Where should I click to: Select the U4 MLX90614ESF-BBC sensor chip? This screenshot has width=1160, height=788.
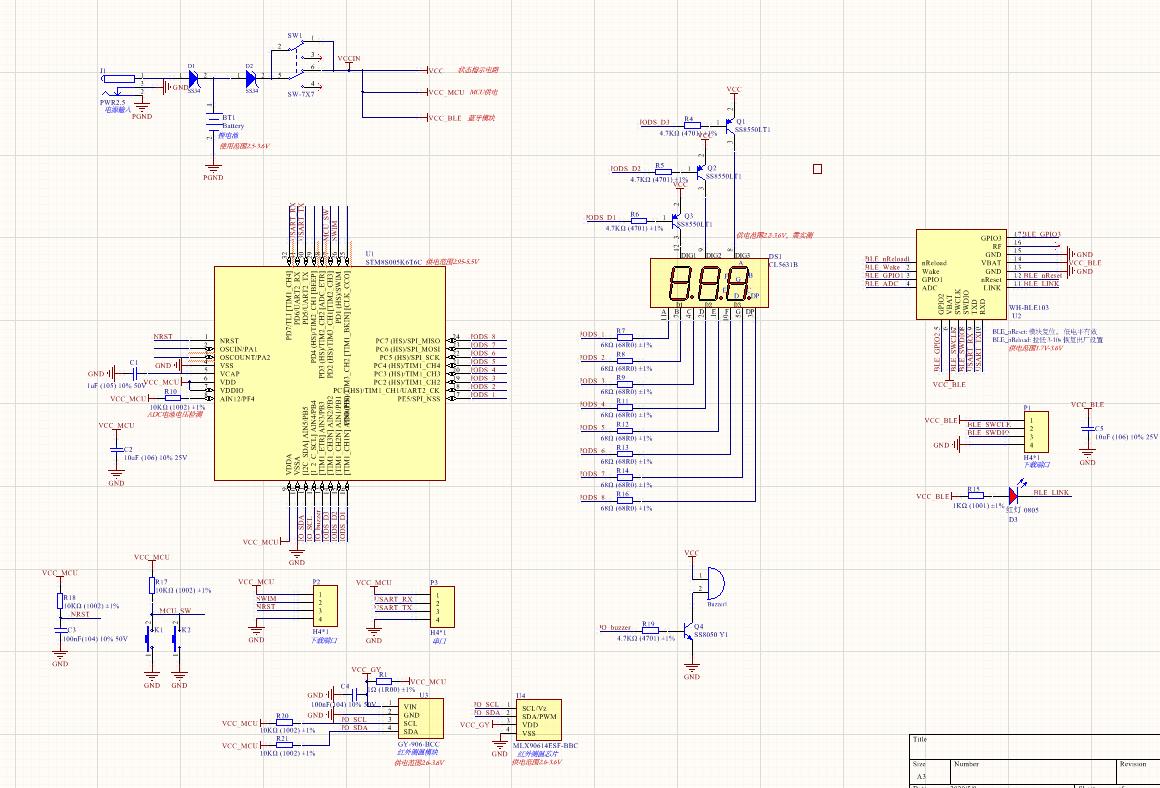coord(539,720)
